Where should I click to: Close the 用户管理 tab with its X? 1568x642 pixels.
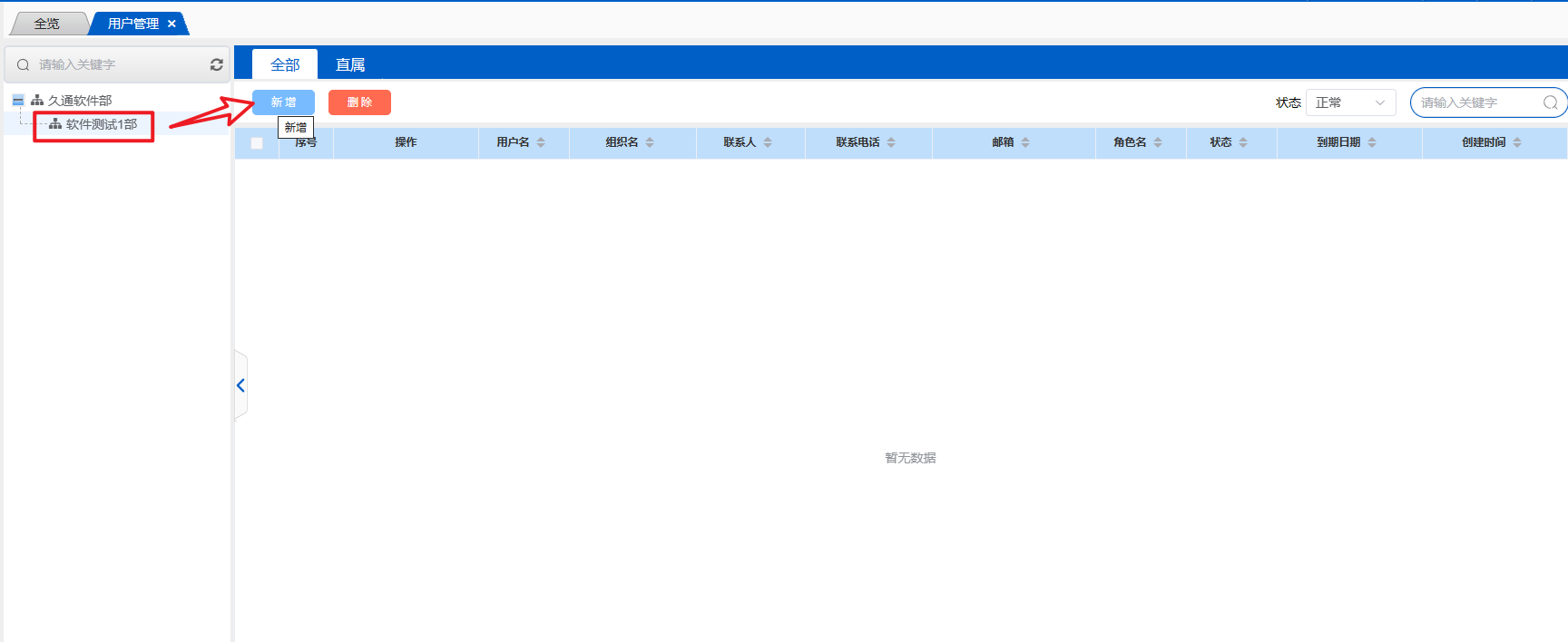tap(171, 24)
